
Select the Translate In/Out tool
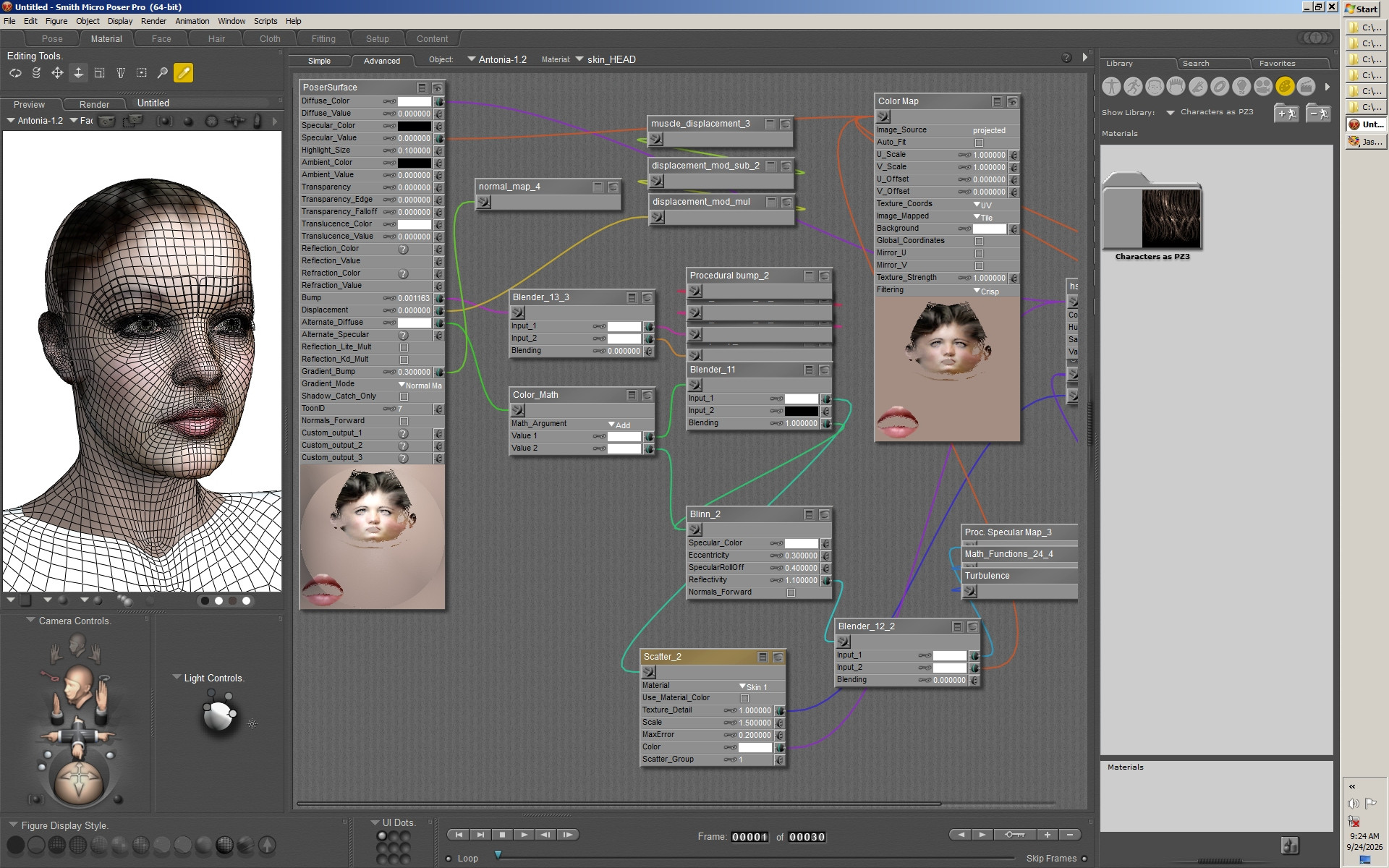tap(78, 73)
